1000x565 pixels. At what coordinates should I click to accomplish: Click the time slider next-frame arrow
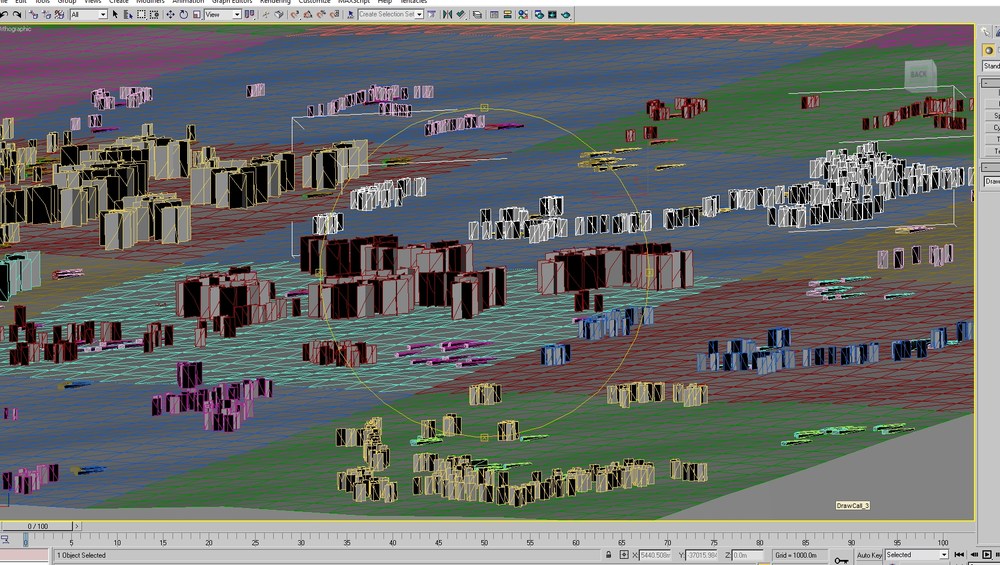click(77, 526)
